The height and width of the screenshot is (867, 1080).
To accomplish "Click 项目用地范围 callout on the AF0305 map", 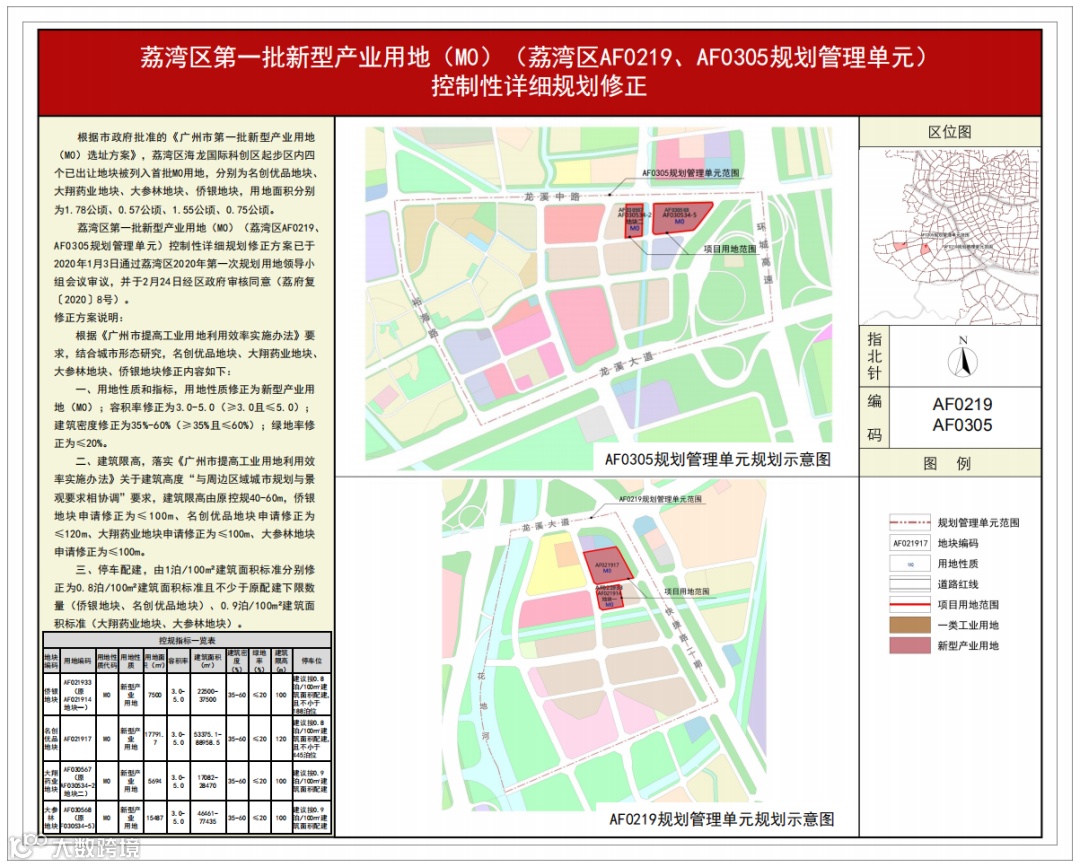I will click(730, 249).
